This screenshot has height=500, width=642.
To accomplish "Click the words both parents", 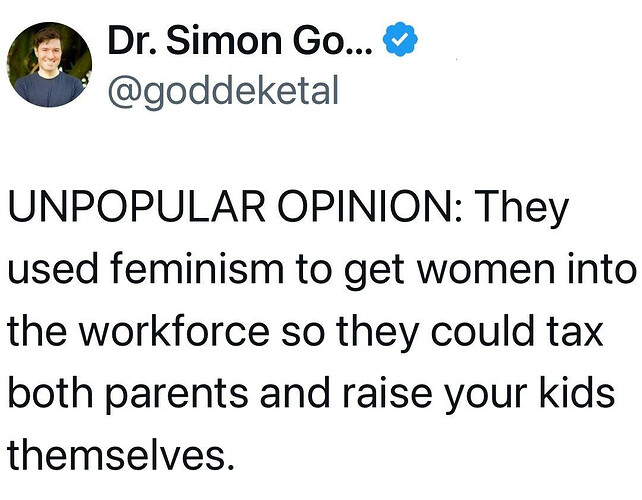I will pyautogui.click(x=128, y=394).
